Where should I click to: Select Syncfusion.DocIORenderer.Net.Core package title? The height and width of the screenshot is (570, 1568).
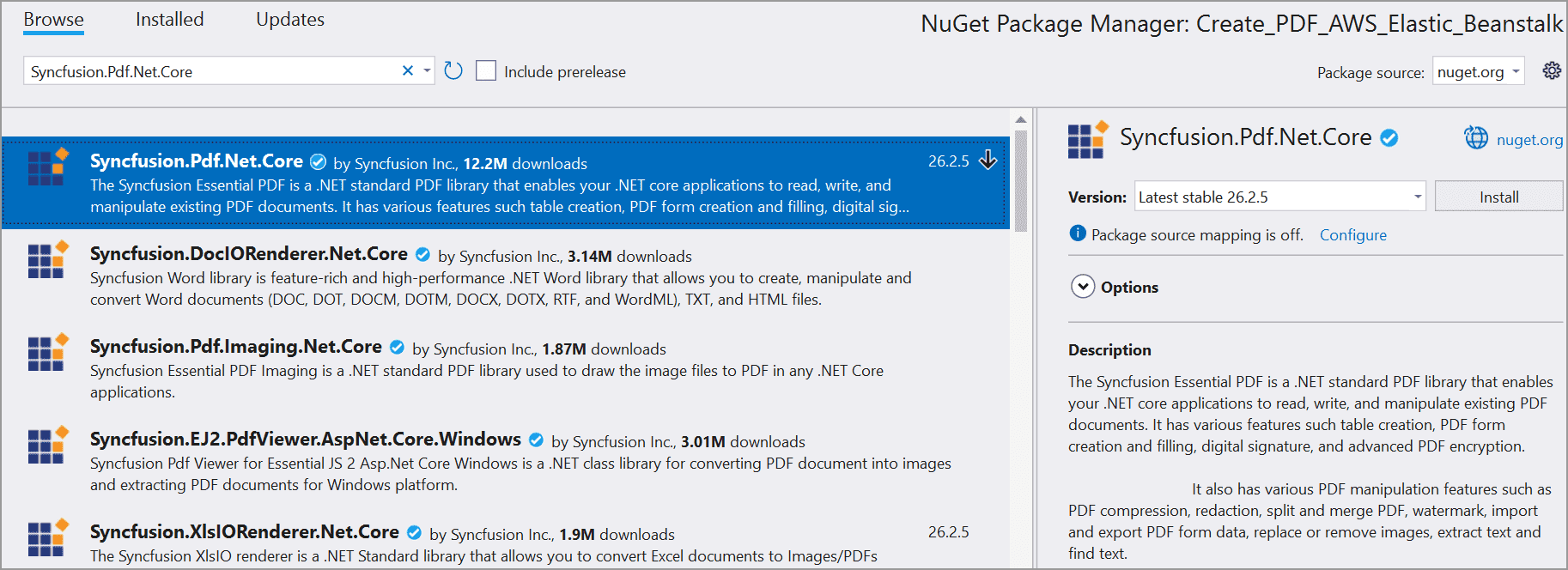point(249,254)
